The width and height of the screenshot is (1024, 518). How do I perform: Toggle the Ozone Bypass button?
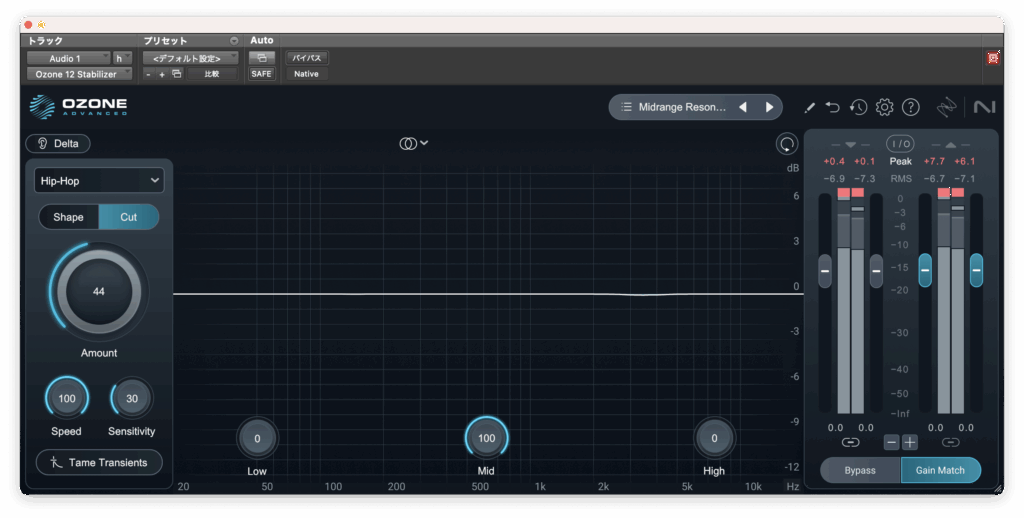(x=860, y=470)
